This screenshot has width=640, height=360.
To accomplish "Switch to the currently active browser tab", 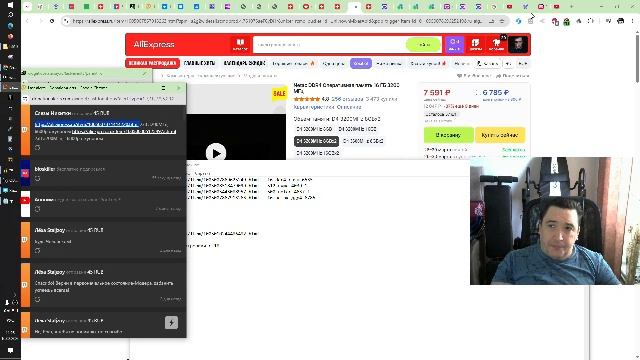I will [356, 7].
